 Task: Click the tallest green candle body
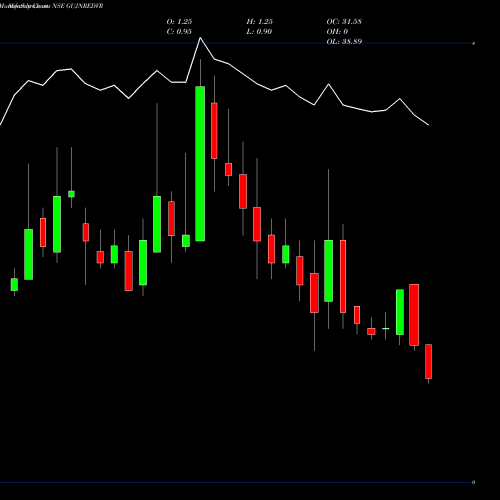pyautogui.click(x=200, y=164)
